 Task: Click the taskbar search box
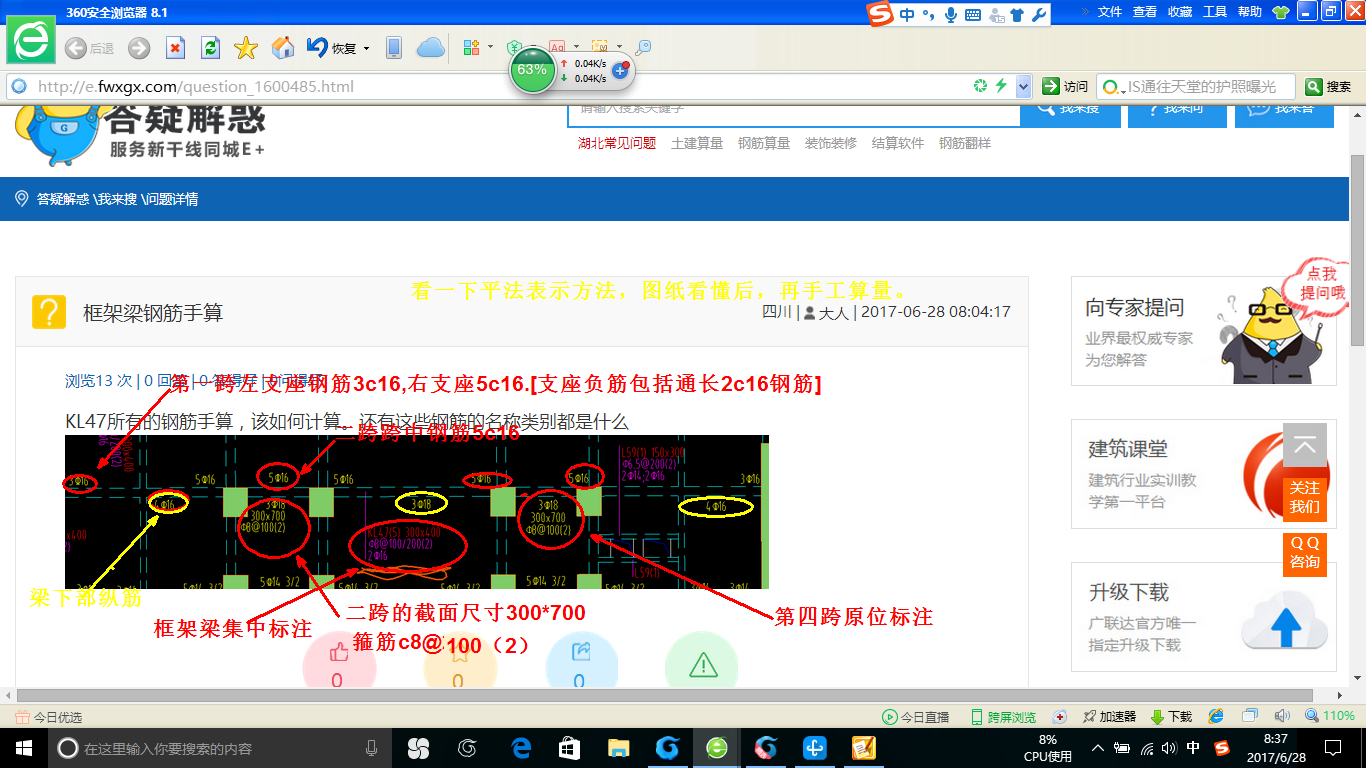tap(220, 748)
